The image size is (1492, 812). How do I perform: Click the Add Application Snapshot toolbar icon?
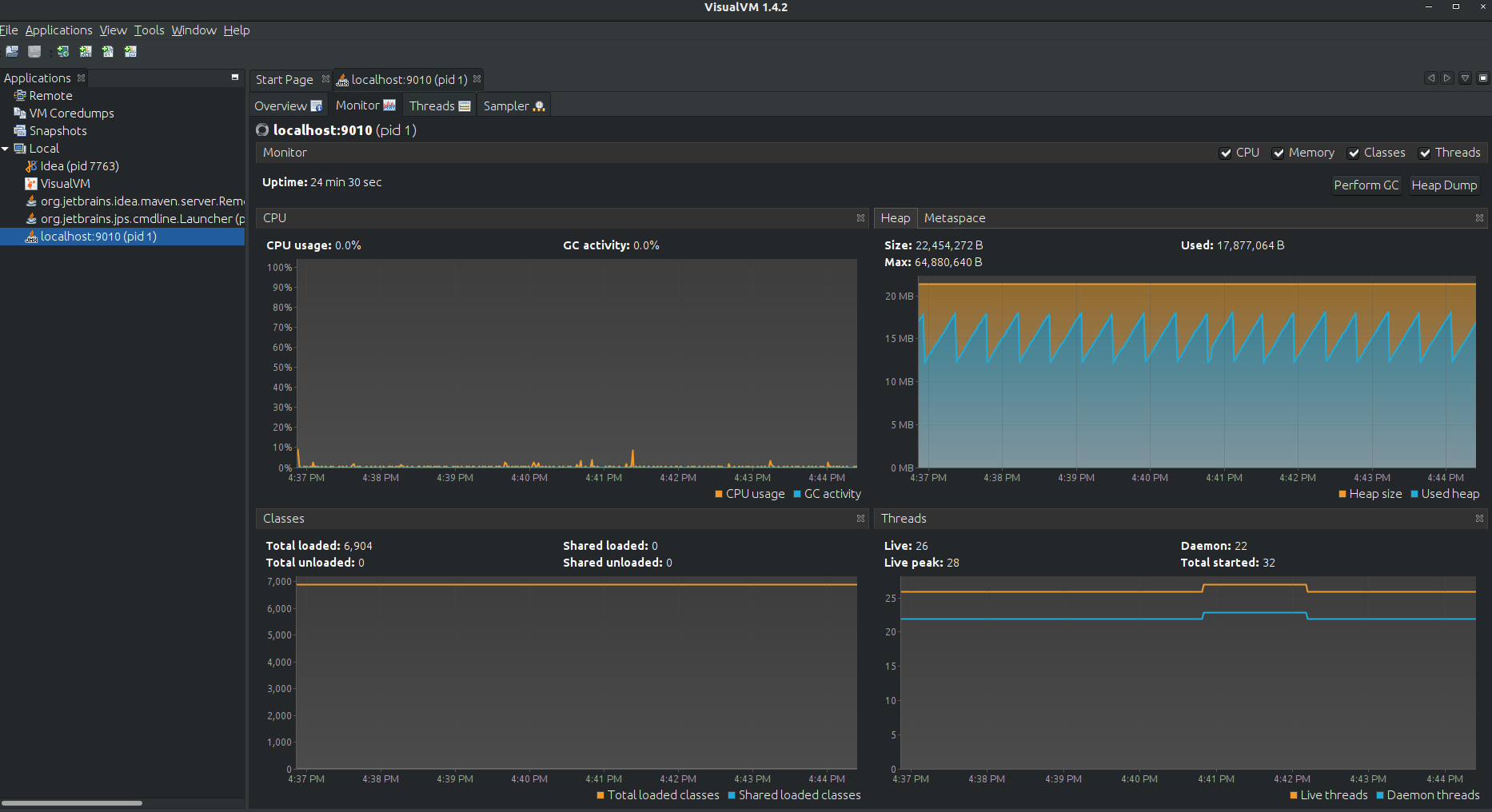click(x=130, y=51)
